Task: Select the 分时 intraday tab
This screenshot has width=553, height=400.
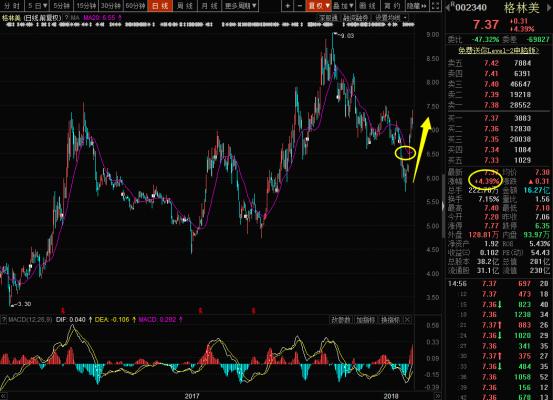Action: (x=12, y=6)
